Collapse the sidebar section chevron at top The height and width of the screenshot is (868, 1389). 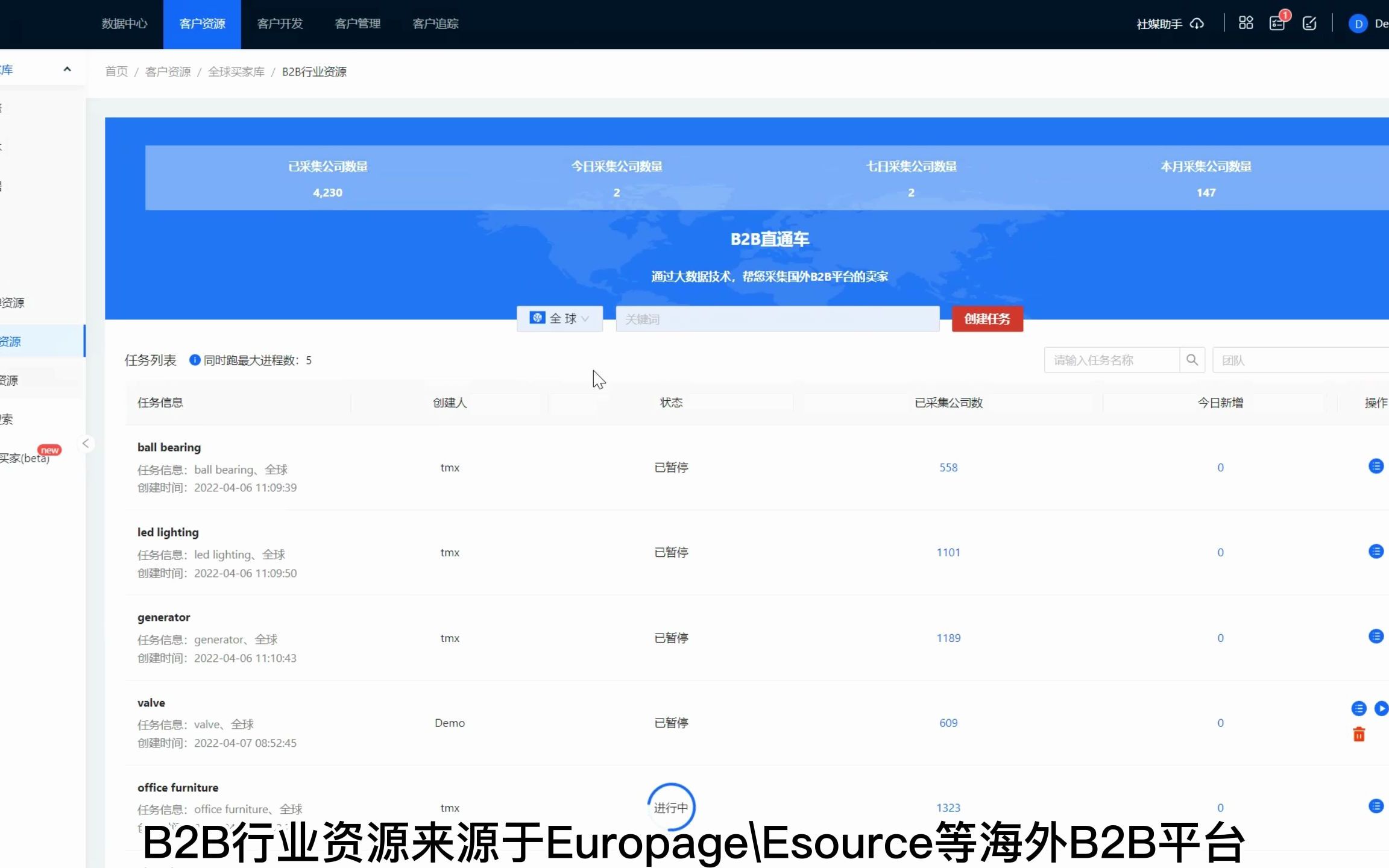point(67,69)
